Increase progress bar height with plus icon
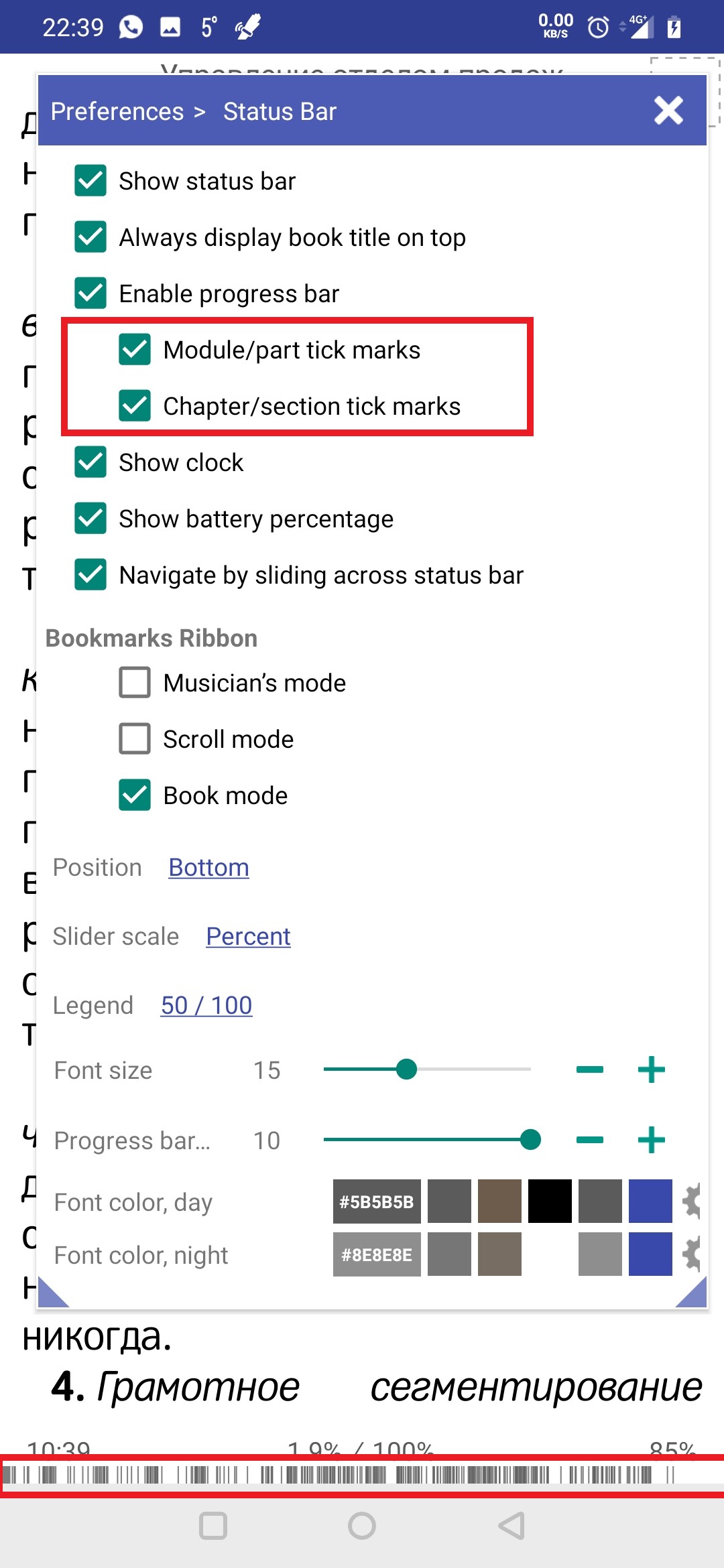724x1568 pixels. click(651, 1140)
